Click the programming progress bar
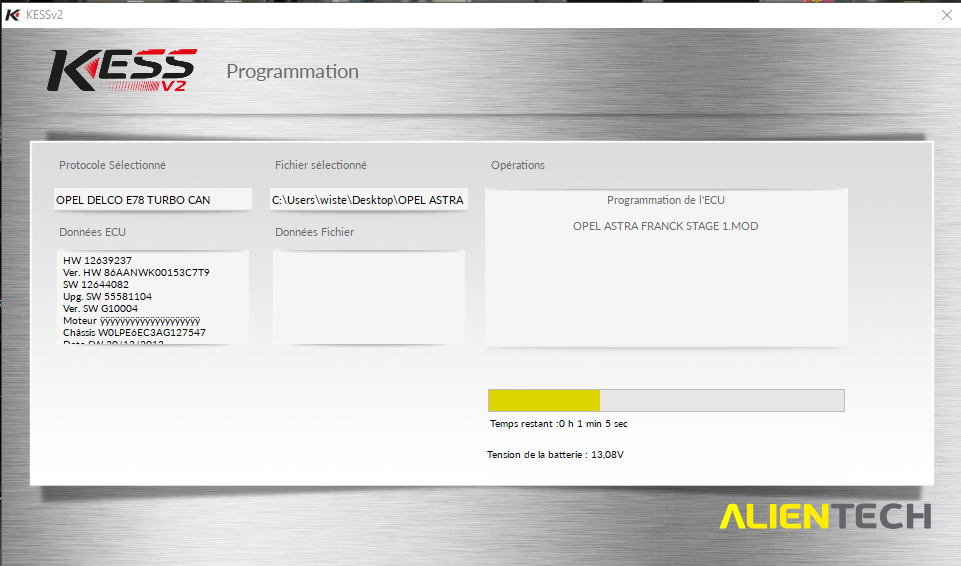Image resolution: width=961 pixels, height=566 pixels. [x=666, y=401]
